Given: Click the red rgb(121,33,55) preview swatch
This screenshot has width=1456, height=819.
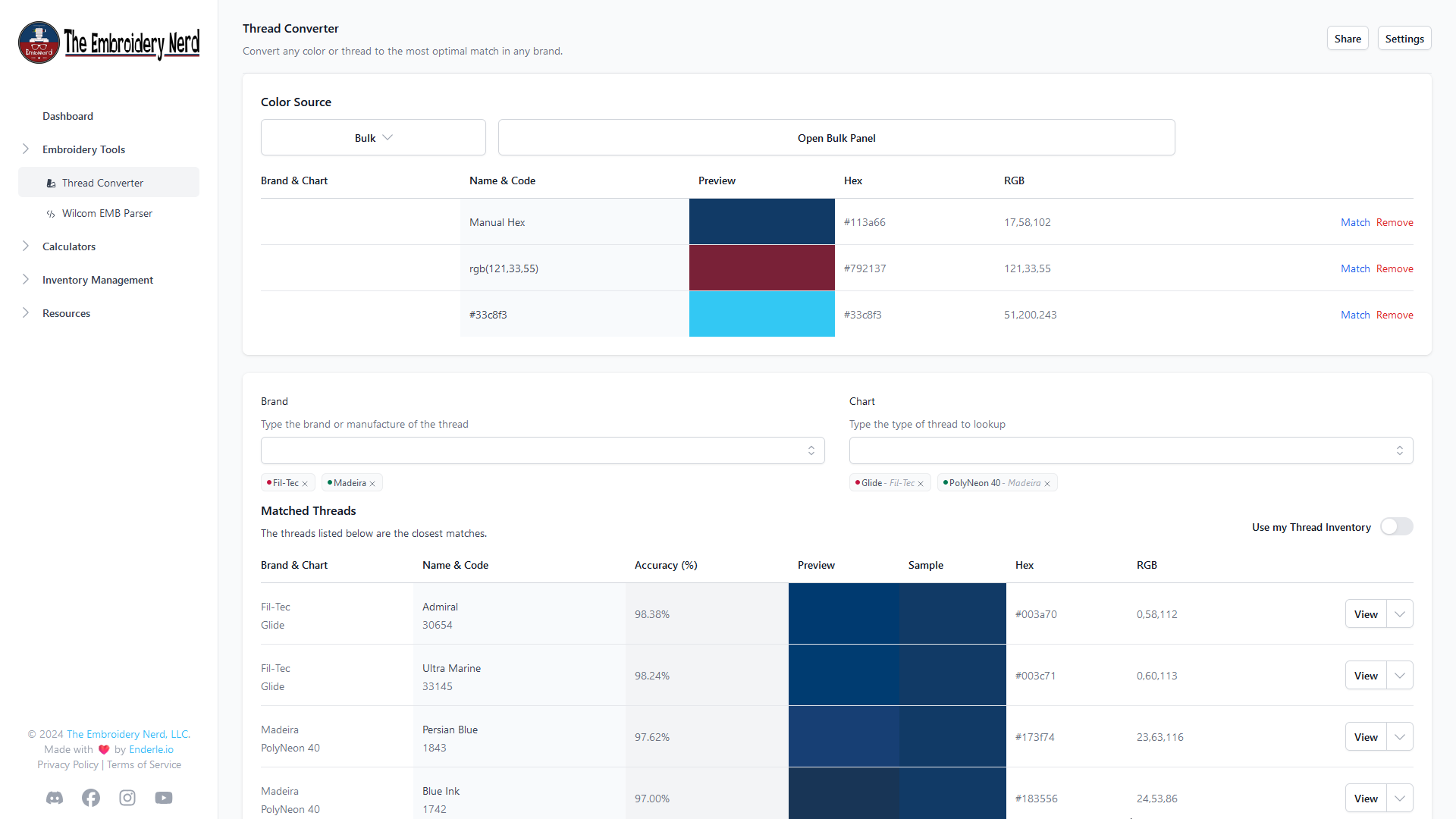Looking at the screenshot, I should pos(761,268).
